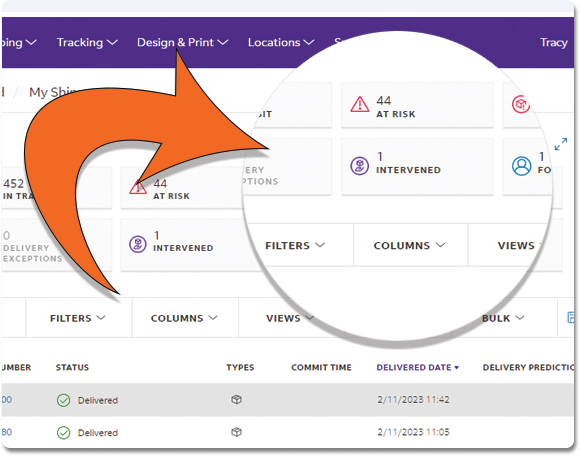Click the DELIVERY PREDICTION column header
580x456 pixels.
click(528, 367)
